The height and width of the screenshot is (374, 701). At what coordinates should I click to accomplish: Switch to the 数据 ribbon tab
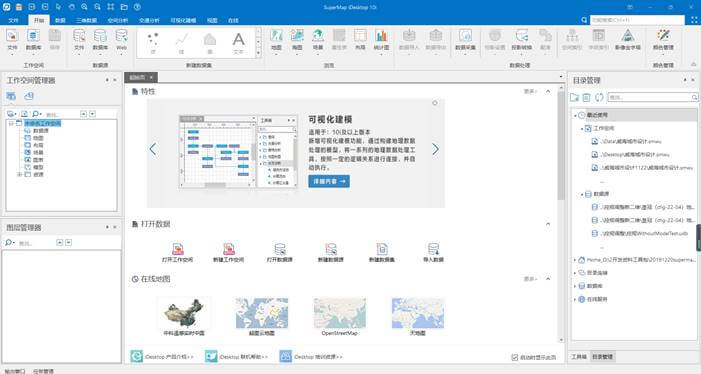pyautogui.click(x=60, y=21)
